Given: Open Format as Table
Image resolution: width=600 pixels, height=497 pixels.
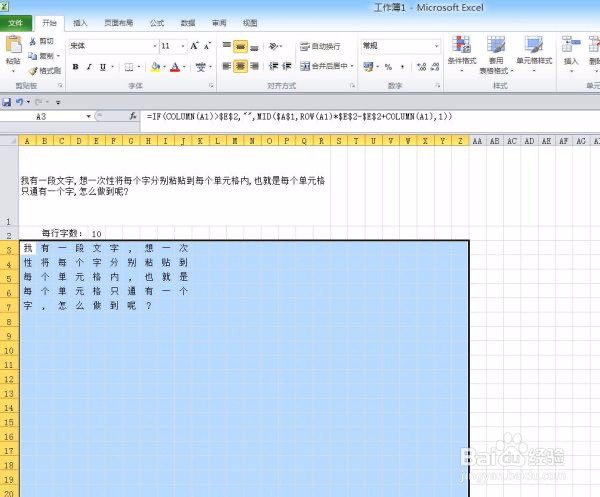Looking at the screenshot, I should click(496, 54).
